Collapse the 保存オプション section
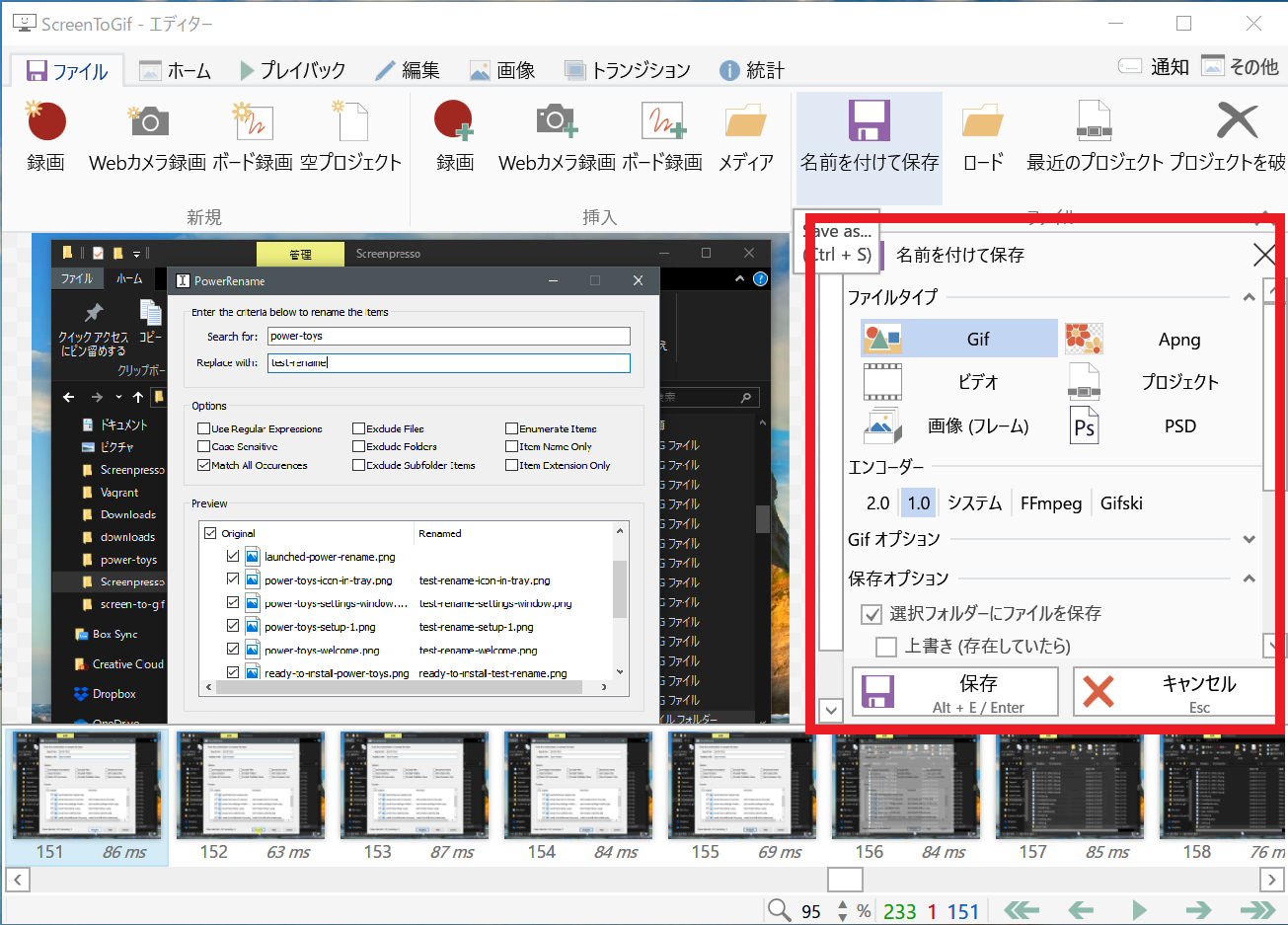The width and height of the screenshot is (1288, 925). (x=1248, y=578)
